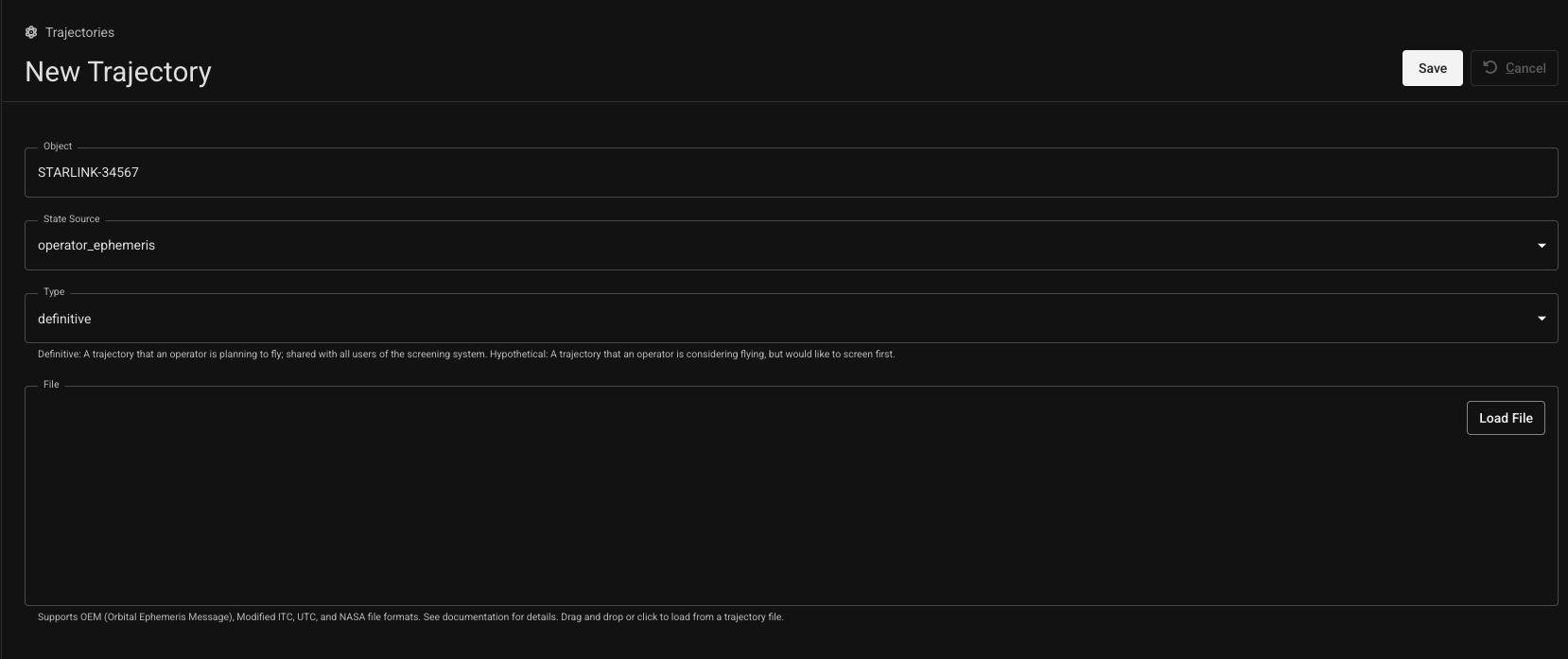The width and height of the screenshot is (1568, 659).
Task: Click the File field label
Action: tap(51, 385)
